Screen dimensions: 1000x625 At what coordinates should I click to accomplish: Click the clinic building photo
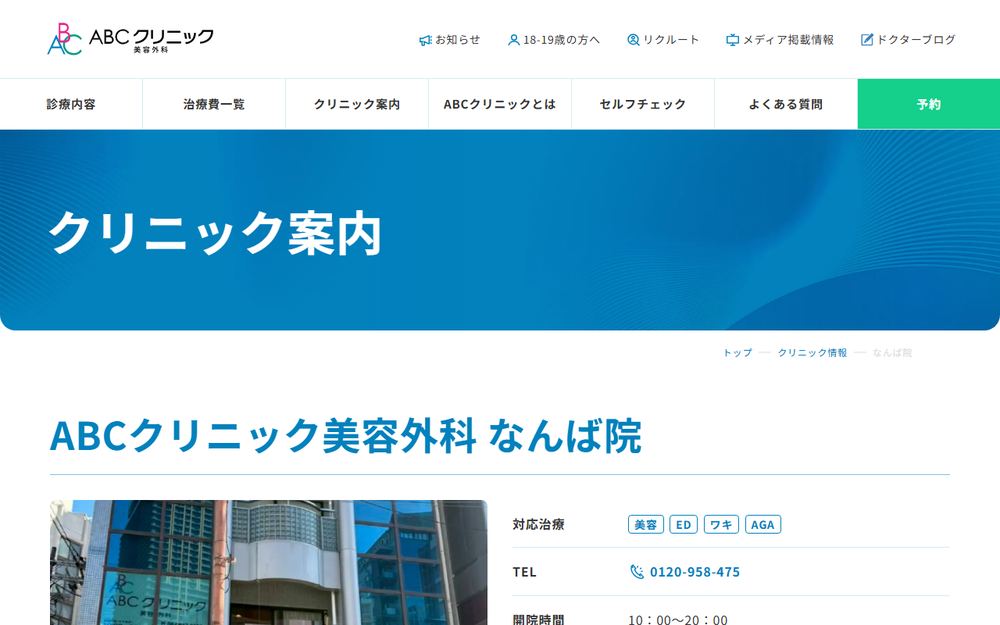(x=268, y=562)
